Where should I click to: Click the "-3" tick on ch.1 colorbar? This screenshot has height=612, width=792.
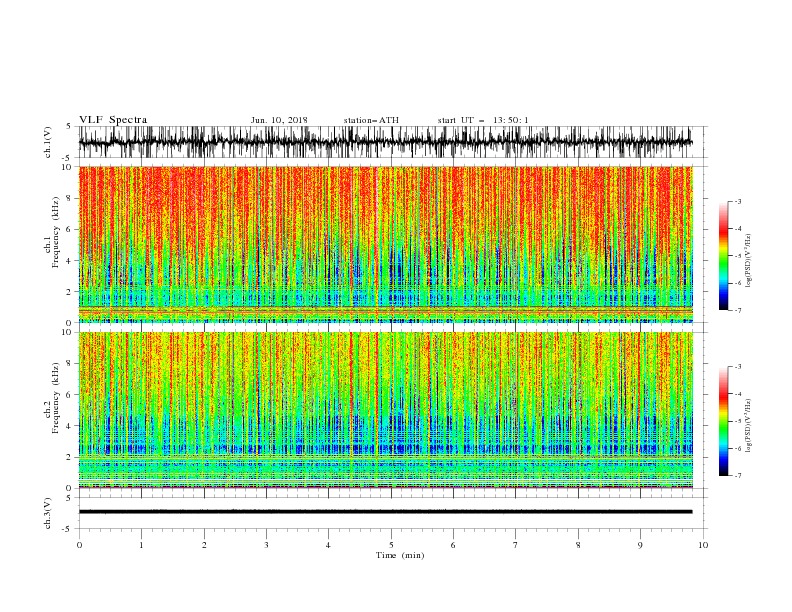(x=737, y=201)
